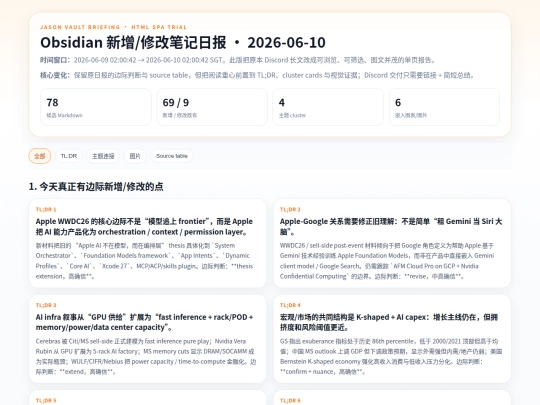Viewport: 540px width, 405px height.
Task: Open TL;DR 4 card about K-shaped economy
Action: [x=392, y=339]
